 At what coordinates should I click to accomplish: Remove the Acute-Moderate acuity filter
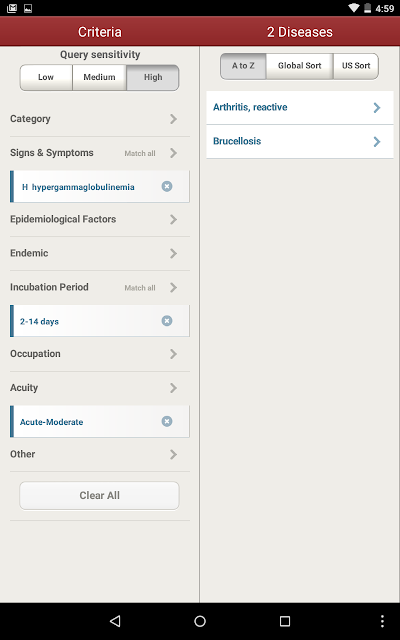point(167,421)
